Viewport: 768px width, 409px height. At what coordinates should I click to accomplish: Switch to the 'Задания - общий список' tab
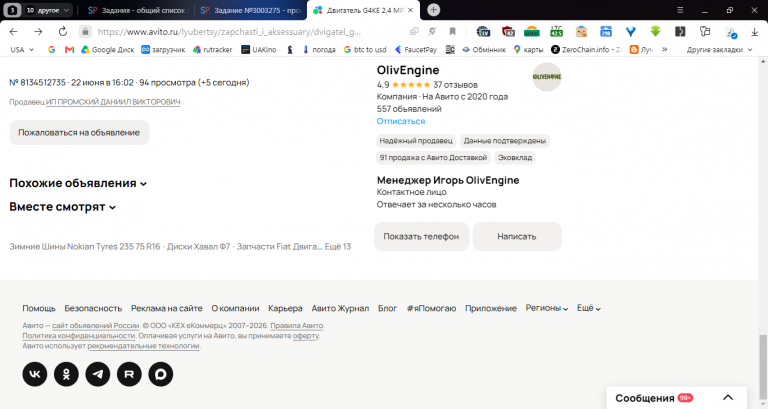click(138, 10)
